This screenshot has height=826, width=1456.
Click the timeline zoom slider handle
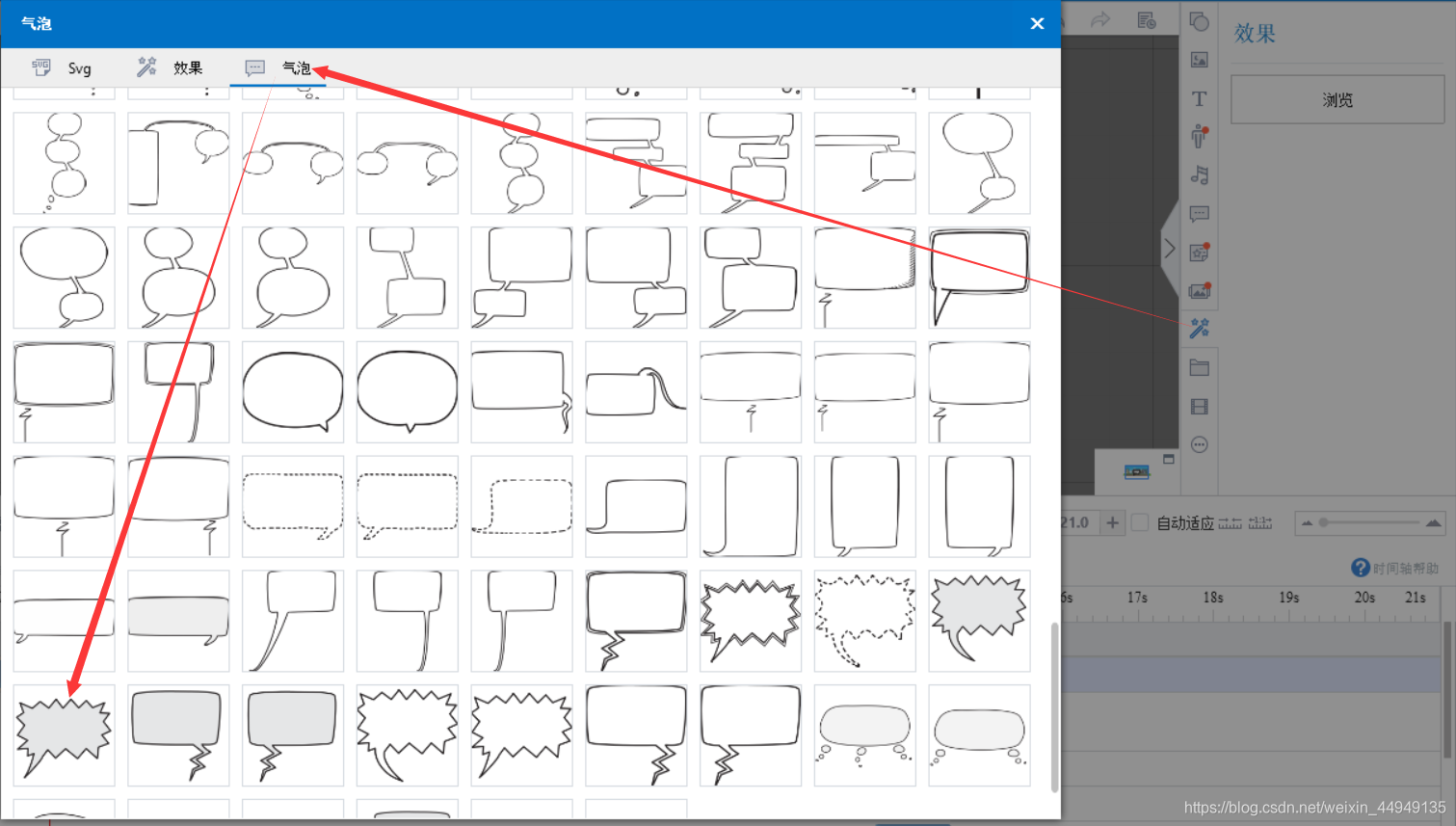tap(1324, 522)
